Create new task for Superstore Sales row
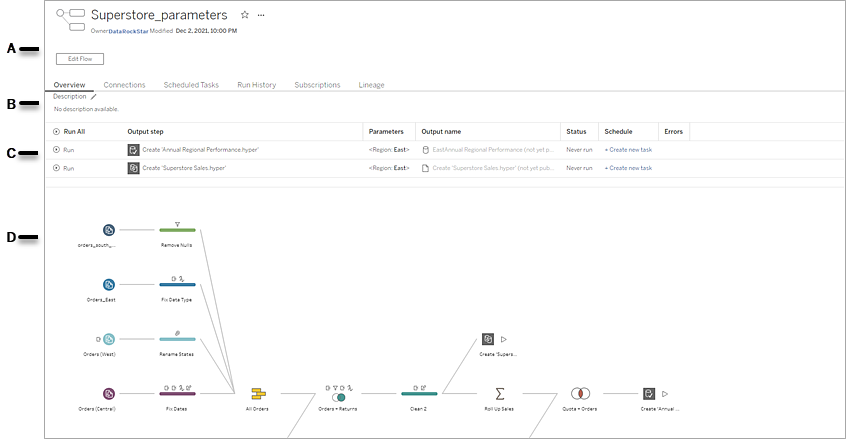Viewport: 846px width, 439px height. click(628, 168)
